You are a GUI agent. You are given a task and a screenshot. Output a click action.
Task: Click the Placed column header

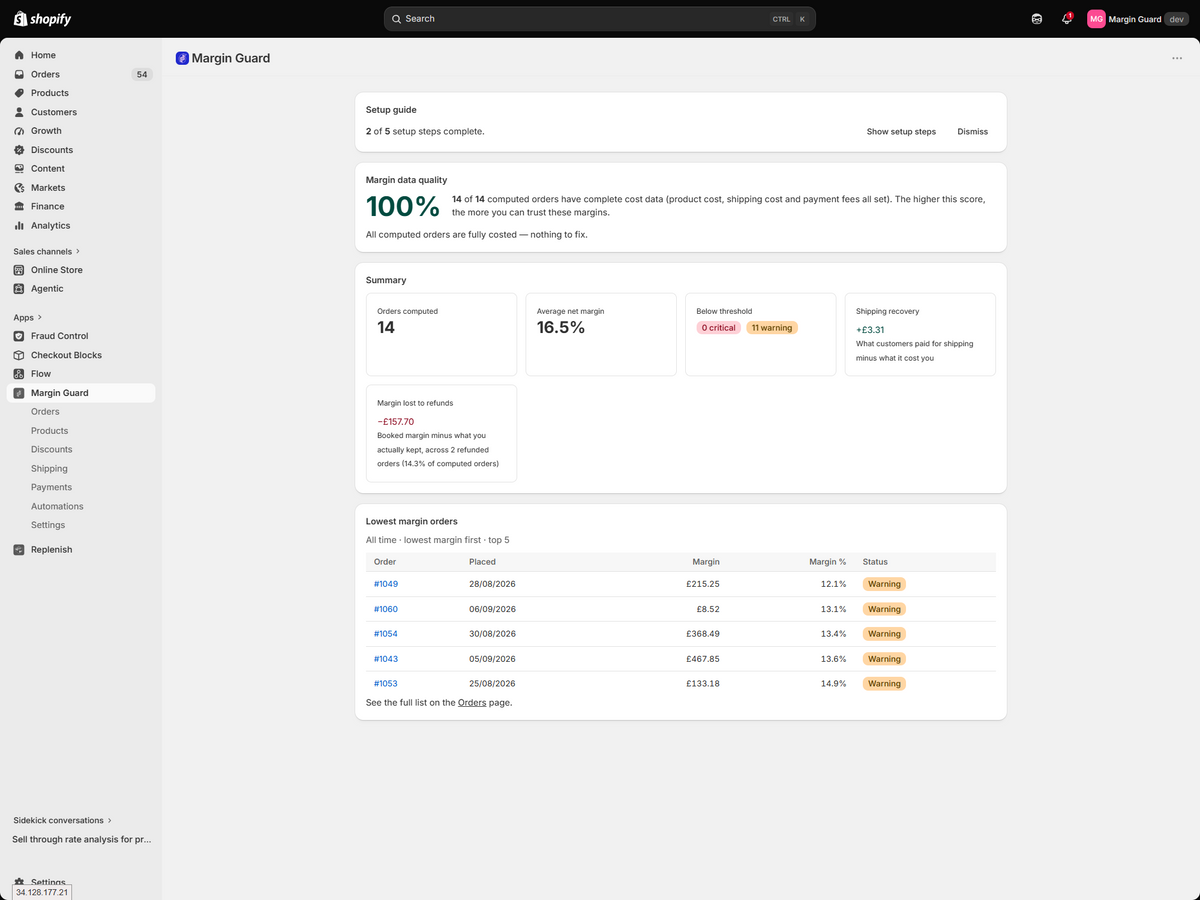coord(482,562)
